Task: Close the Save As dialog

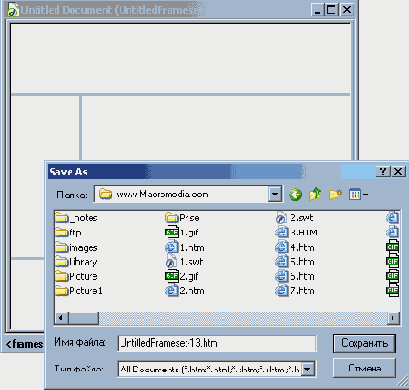Action: tap(398, 171)
